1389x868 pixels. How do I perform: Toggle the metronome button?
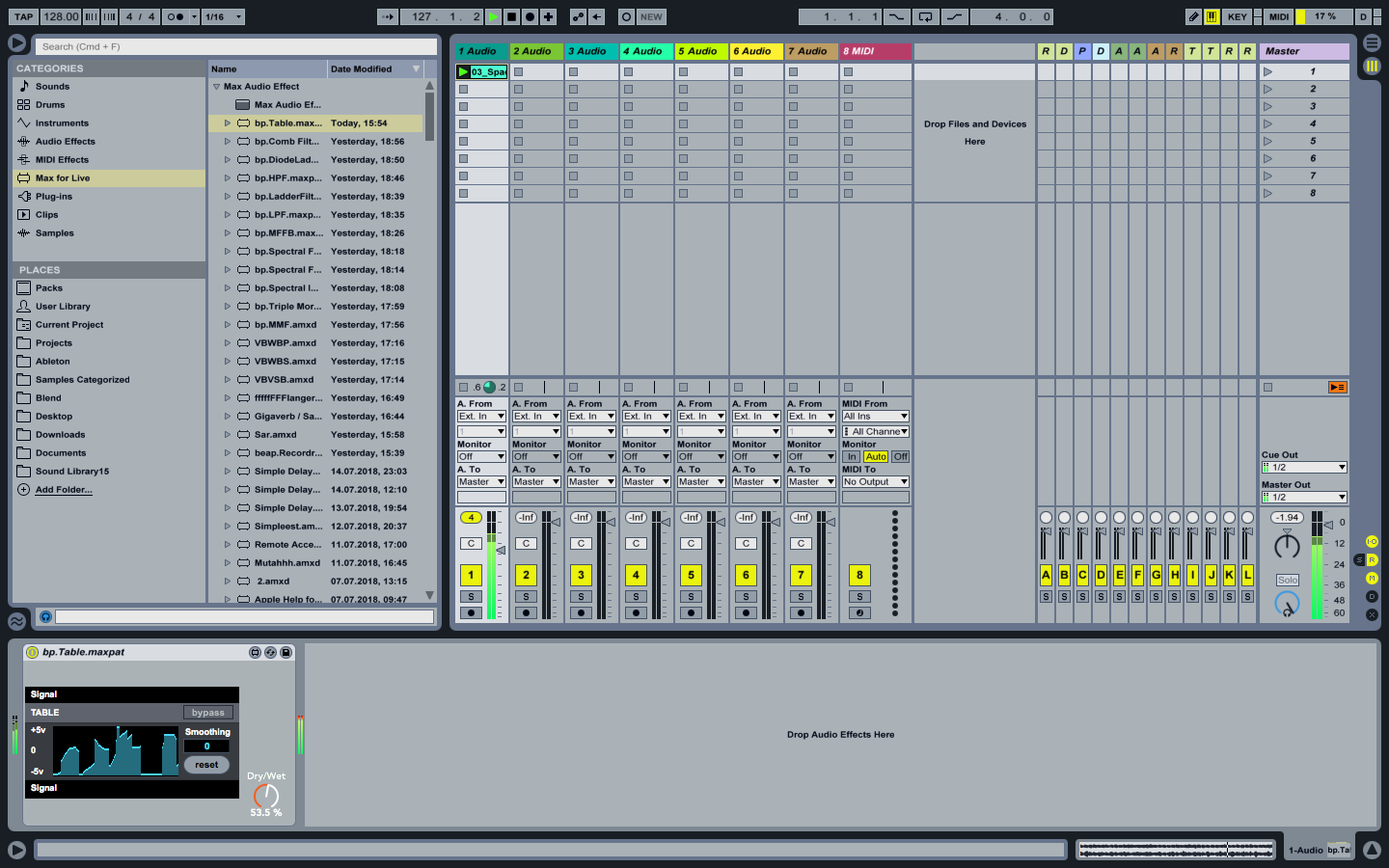(176, 16)
